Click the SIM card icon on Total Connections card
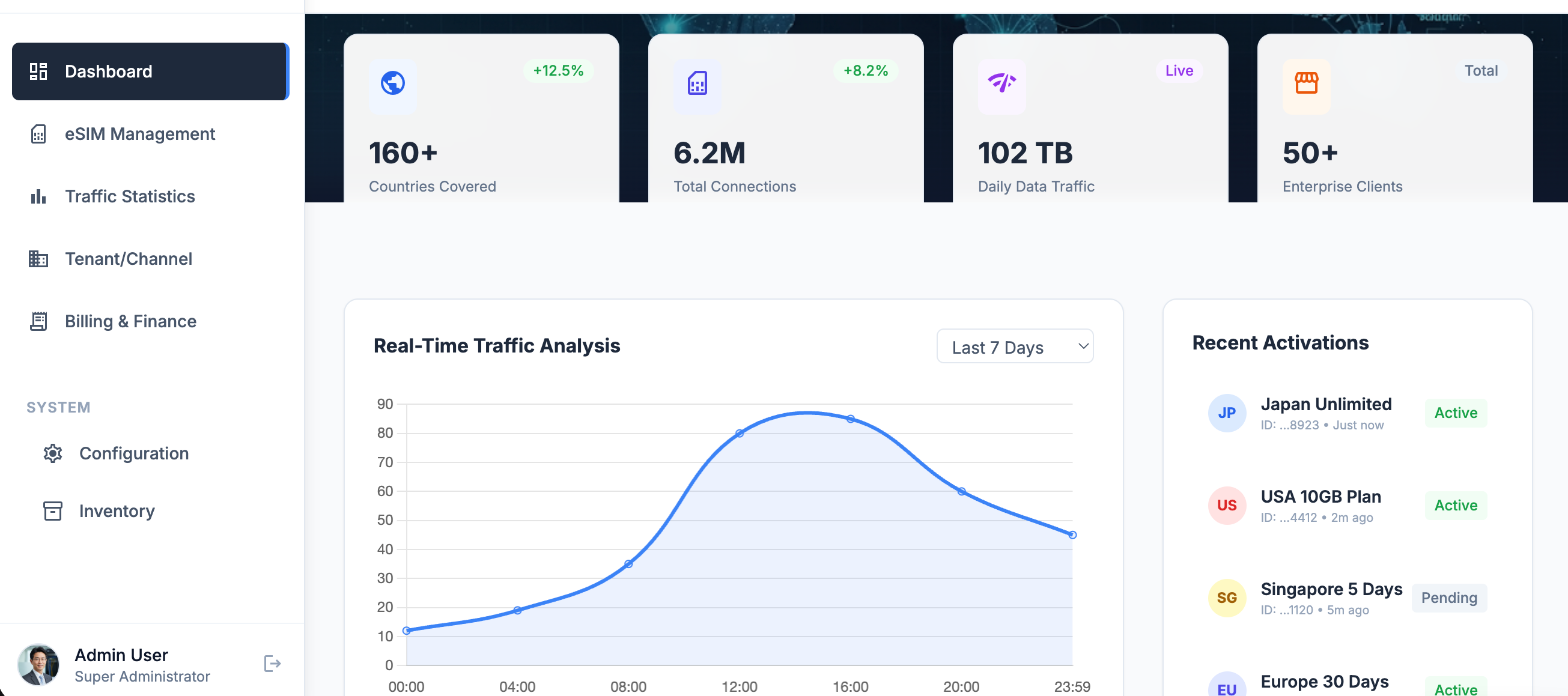 point(697,83)
